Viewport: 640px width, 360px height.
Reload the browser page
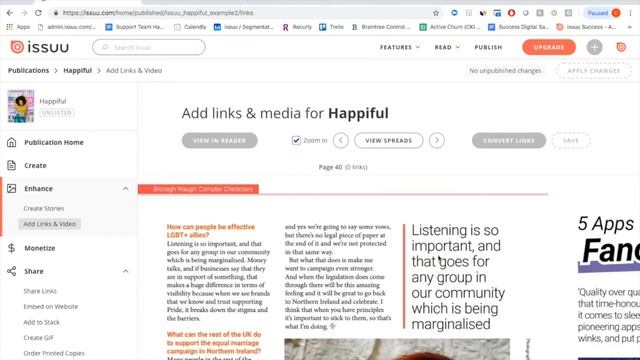click(38, 13)
